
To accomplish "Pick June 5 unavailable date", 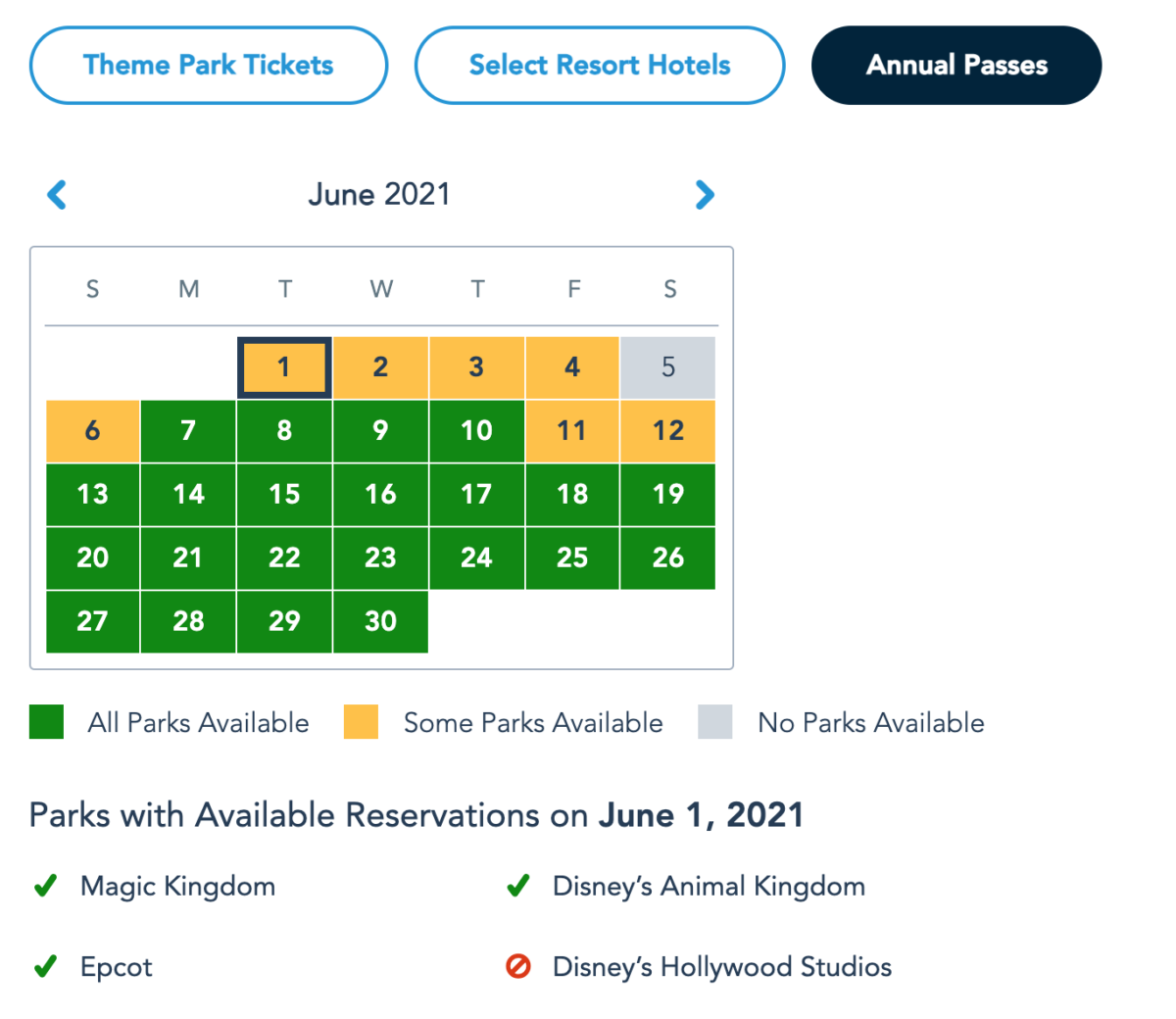I will (x=668, y=367).
